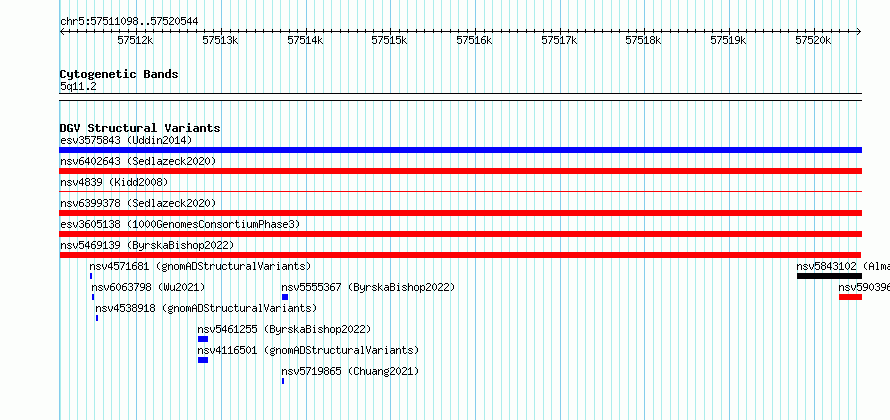Open nsv5555367 (ByrskaBishop2022) label
This screenshot has width=890, height=420.
368,287
